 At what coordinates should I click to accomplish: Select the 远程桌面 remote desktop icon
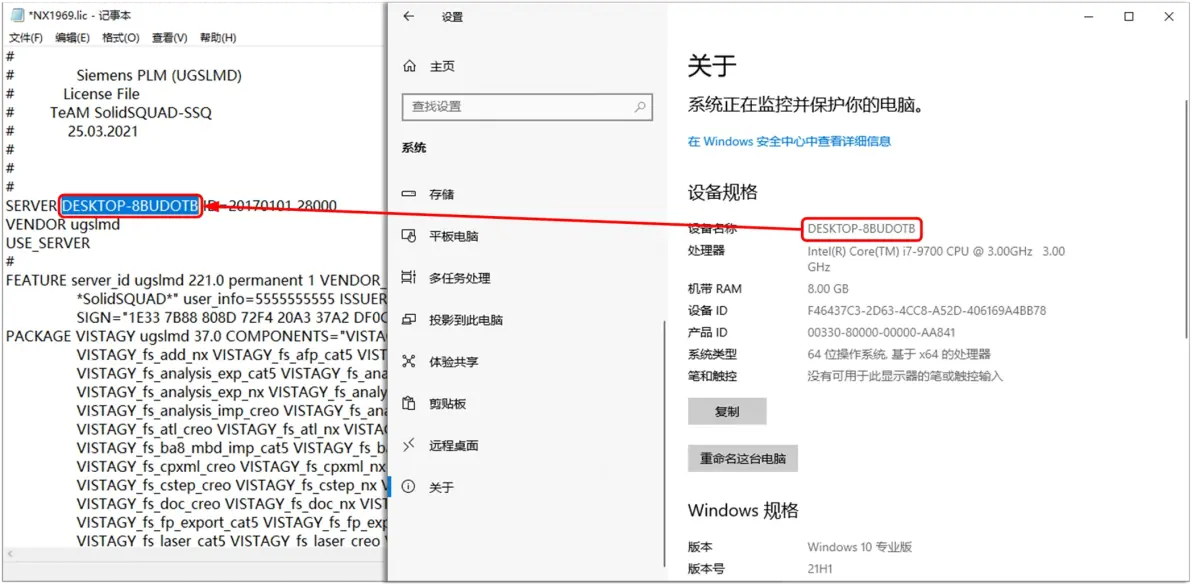point(409,446)
